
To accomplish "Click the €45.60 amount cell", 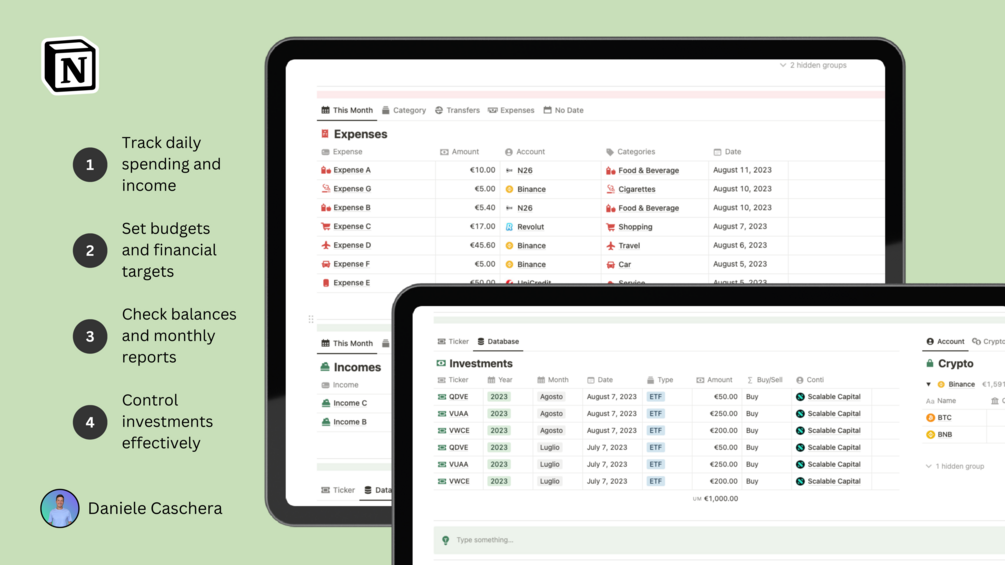I will tap(482, 245).
